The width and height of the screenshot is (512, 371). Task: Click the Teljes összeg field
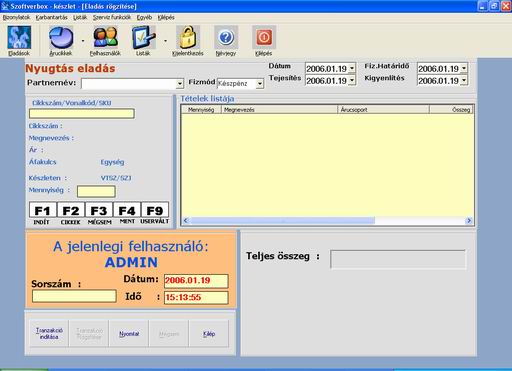(x=398, y=259)
